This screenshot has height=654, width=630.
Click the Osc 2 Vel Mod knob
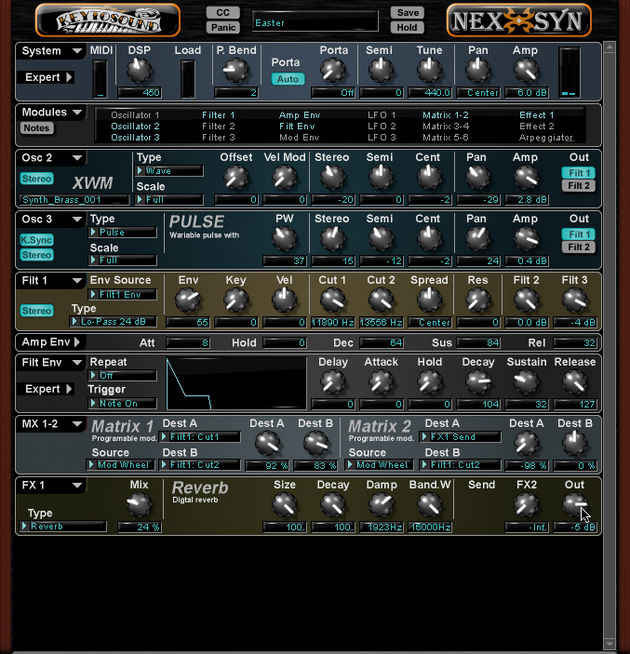(284, 177)
